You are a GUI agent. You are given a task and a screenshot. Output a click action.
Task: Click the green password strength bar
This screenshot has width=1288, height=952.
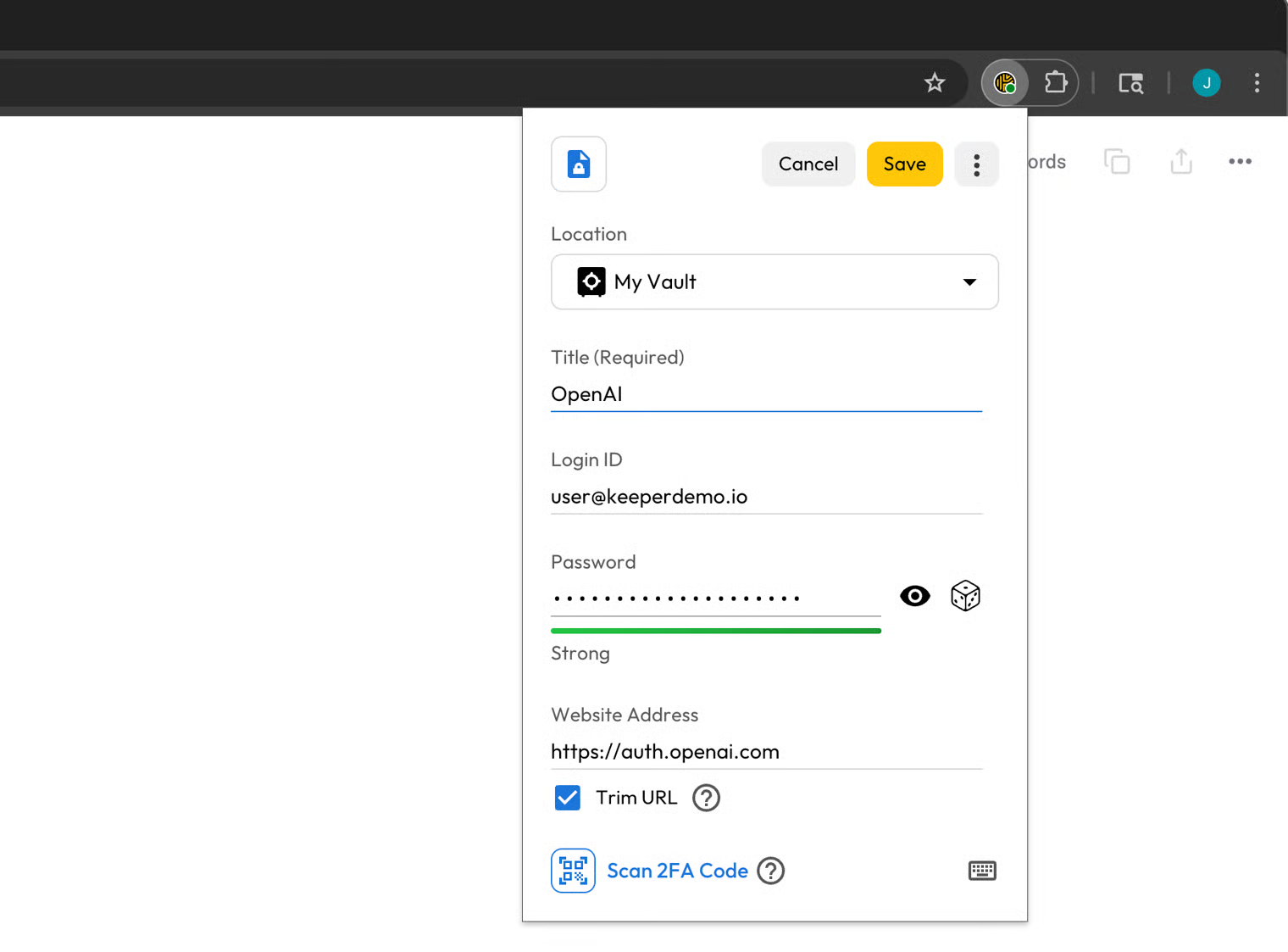point(716,631)
